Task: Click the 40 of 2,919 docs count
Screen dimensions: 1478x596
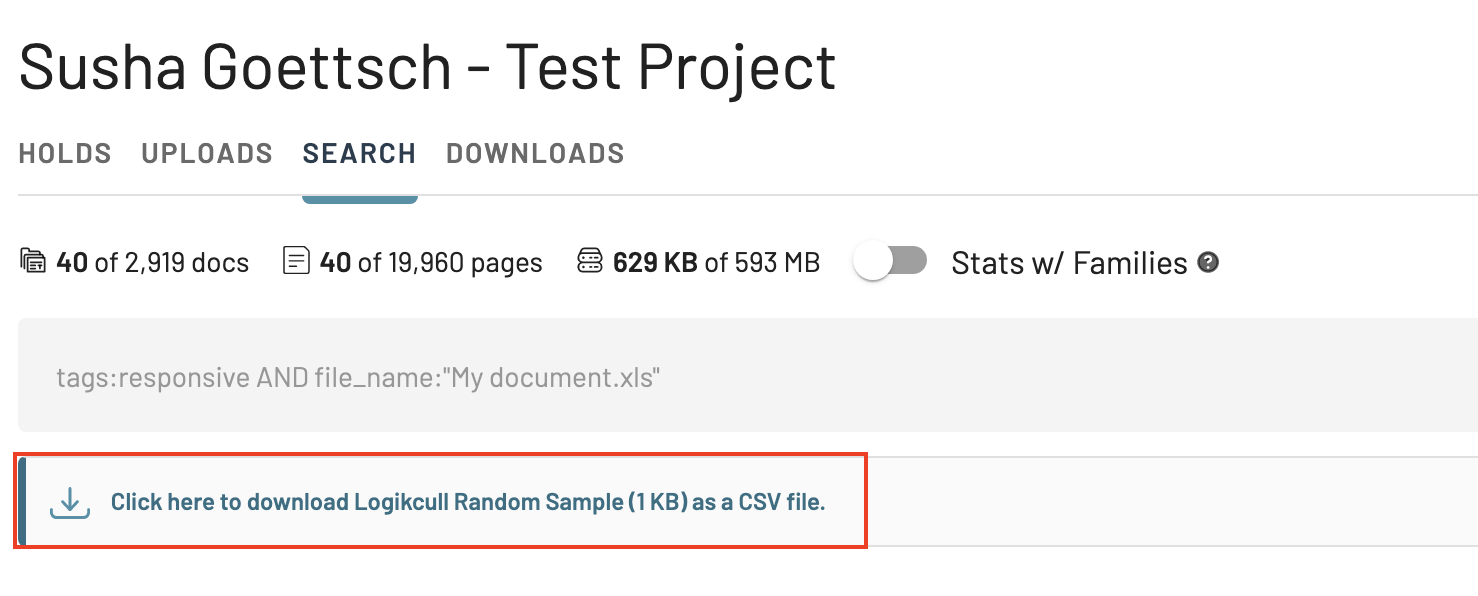Action: coord(153,263)
